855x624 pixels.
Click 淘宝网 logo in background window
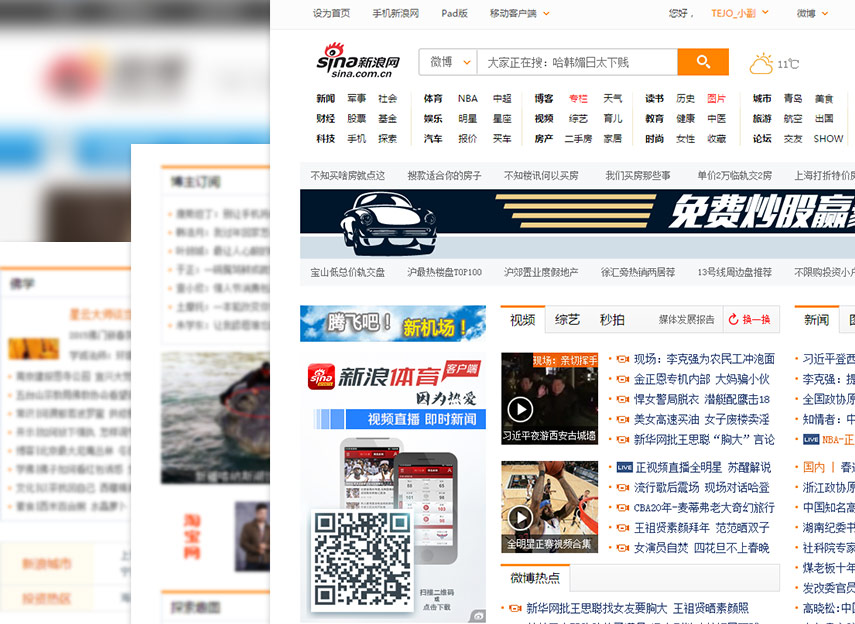pos(192,537)
